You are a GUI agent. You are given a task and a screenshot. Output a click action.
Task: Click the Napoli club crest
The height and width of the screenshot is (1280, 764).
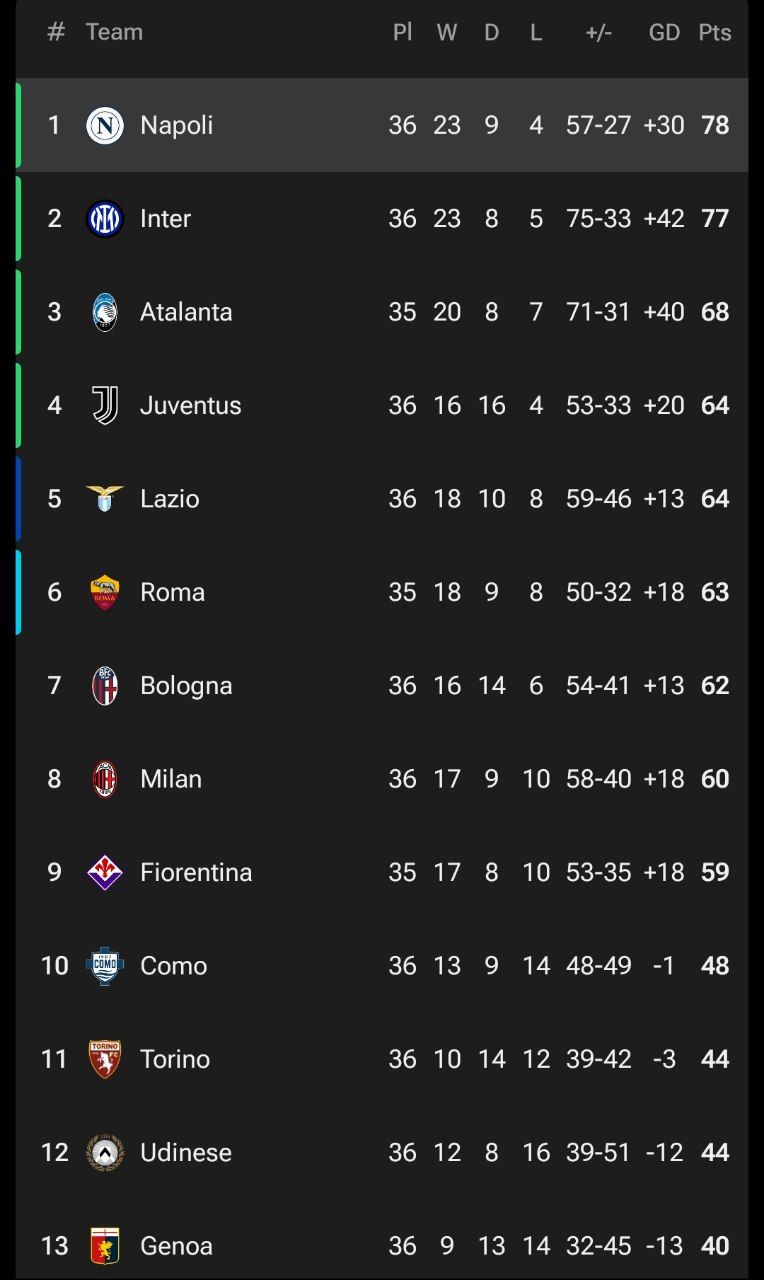tap(105, 125)
